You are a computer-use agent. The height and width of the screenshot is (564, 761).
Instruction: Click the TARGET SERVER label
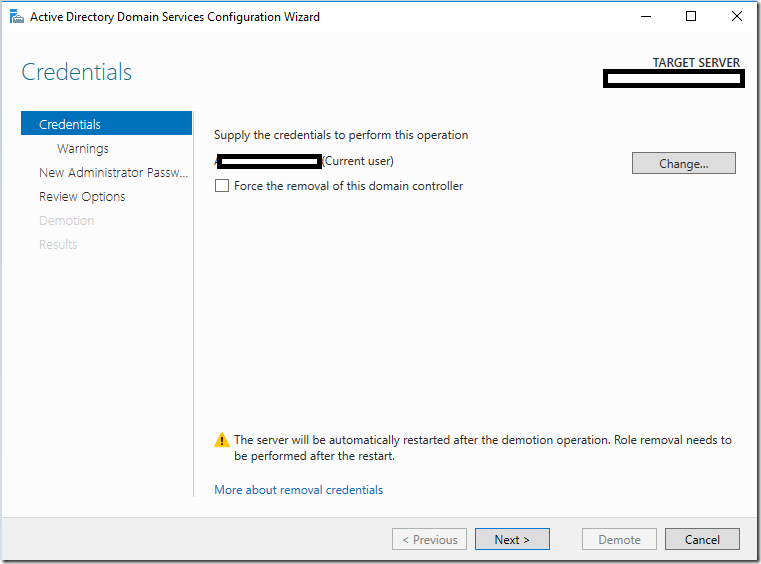(696, 63)
